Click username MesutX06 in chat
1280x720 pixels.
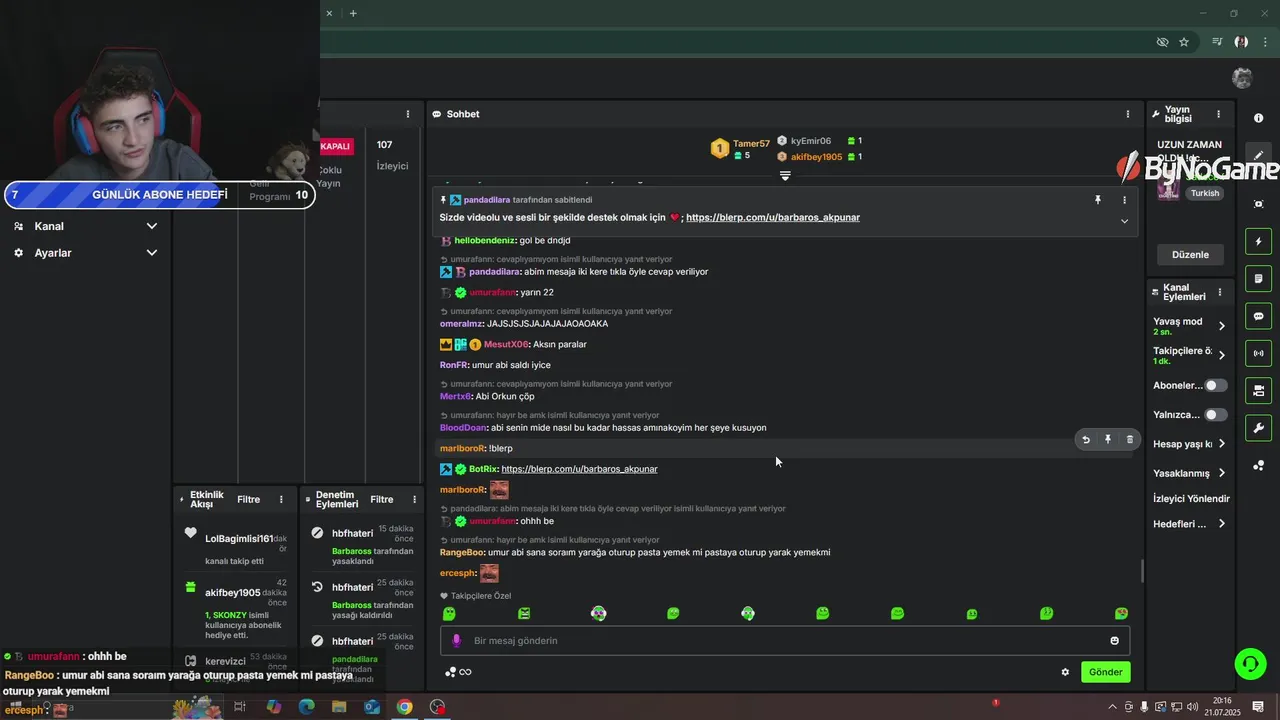tap(506, 344)
